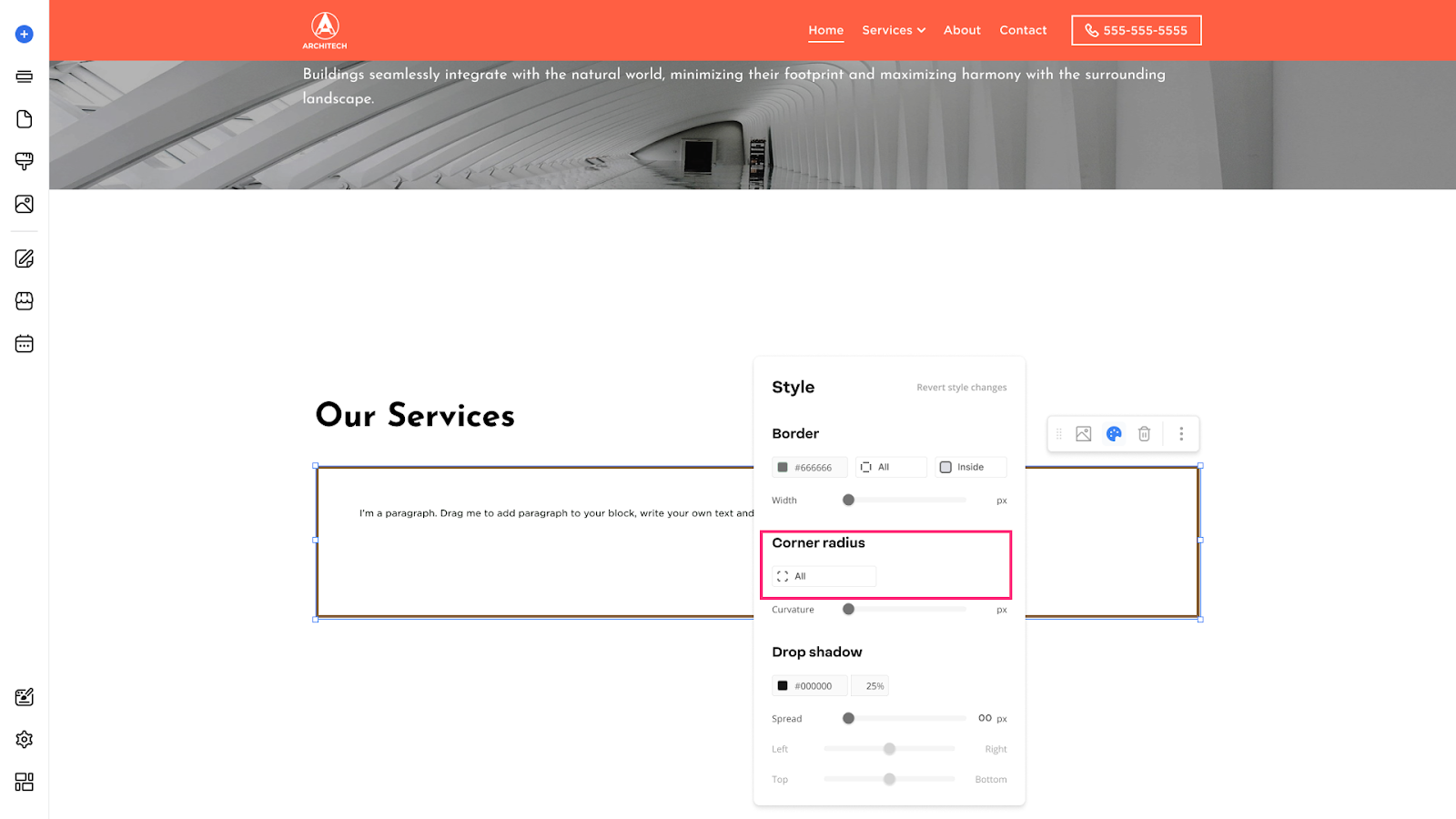The height and width of the screenshot is (819, 1456).
Task: Open the edit note pencil icon
Action: click(25, 258)
